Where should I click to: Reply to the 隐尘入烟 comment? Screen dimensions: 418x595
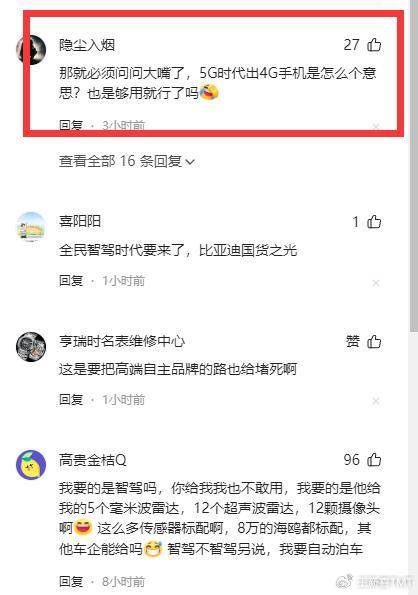[x=71, y=125]
